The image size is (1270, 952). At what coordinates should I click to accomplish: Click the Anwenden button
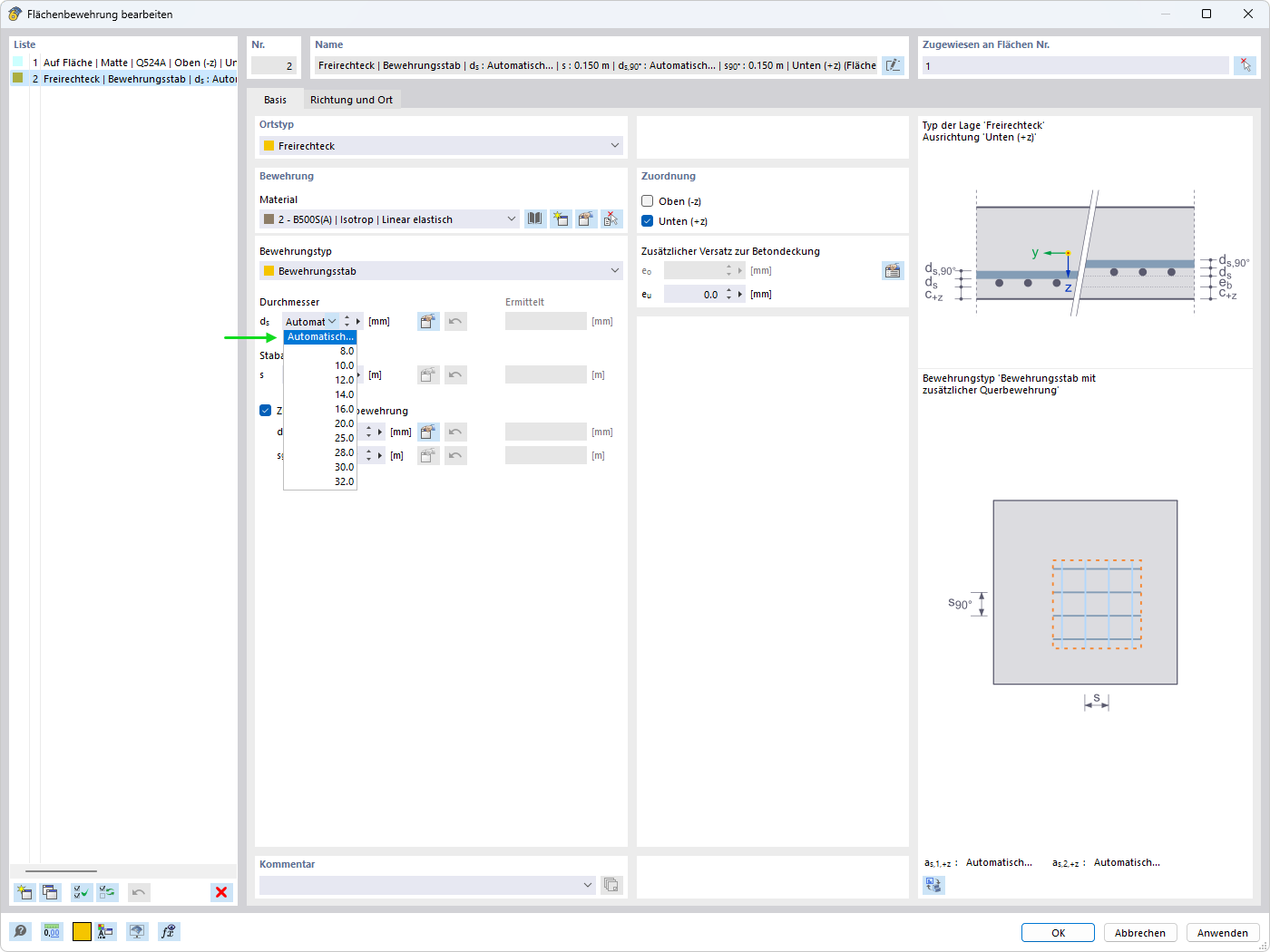[1222, 933]
